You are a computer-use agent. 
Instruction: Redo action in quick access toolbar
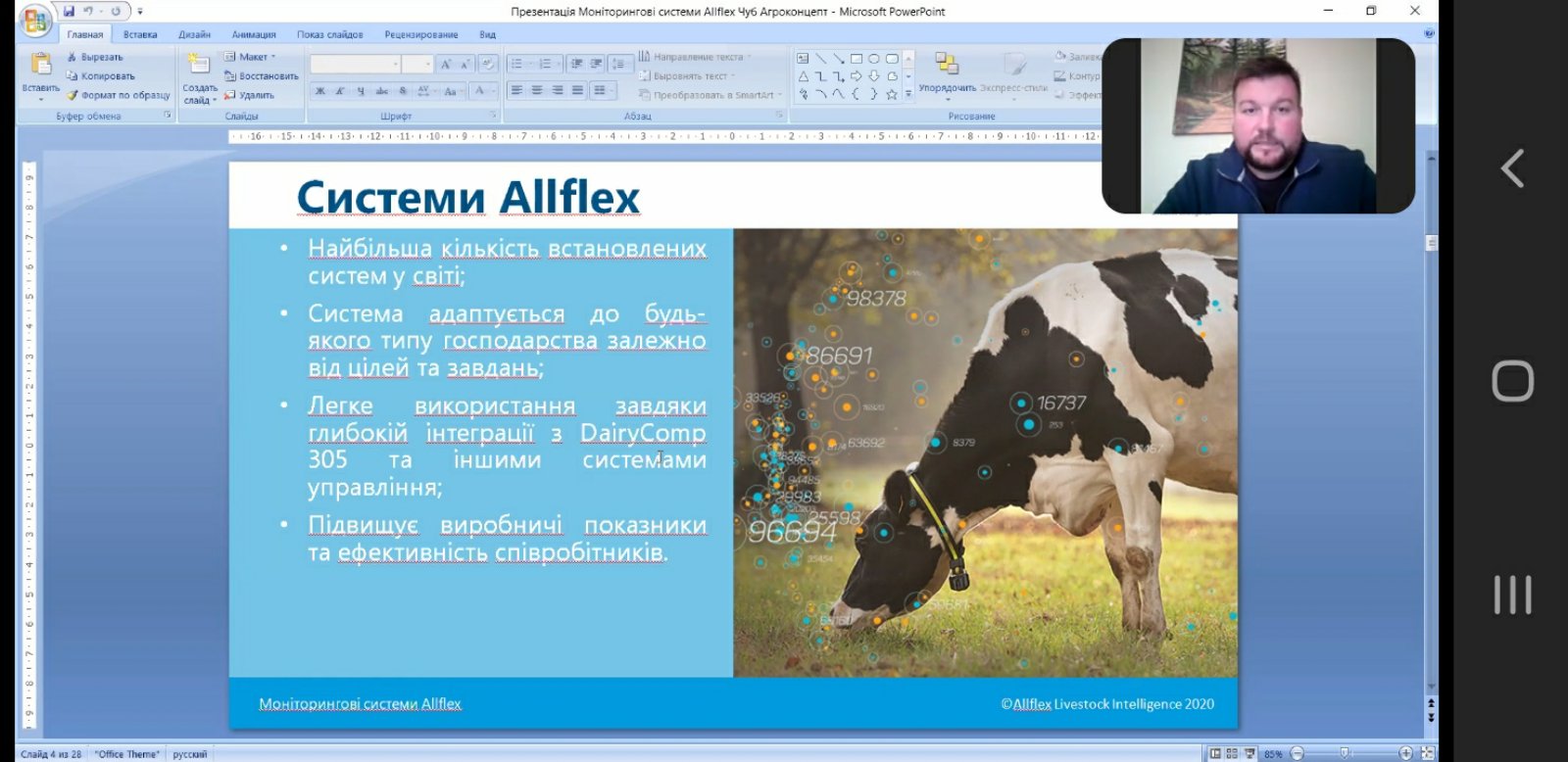pos(116,12)
